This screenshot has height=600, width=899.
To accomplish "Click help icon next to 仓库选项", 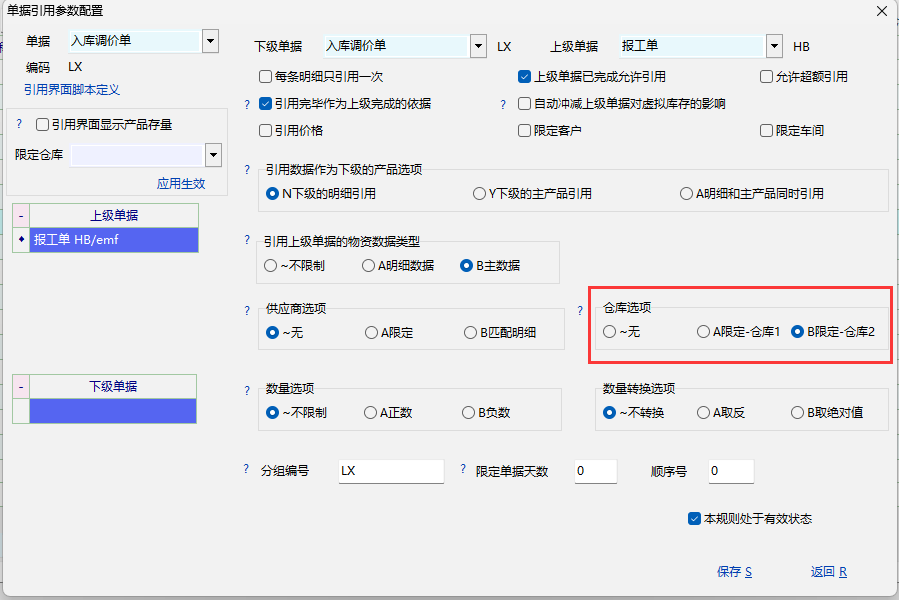I will pos(580,311).
